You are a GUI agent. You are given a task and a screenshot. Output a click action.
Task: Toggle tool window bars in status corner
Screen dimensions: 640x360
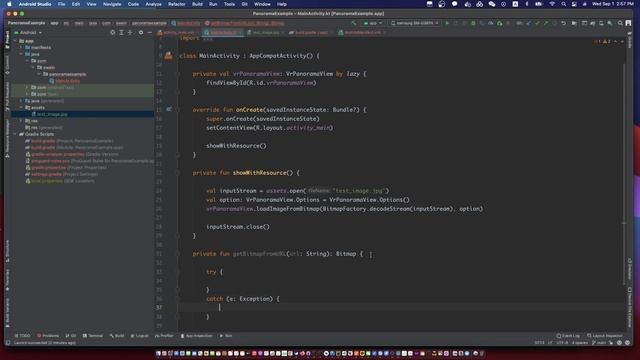pyautogui.click(x=8, y=343)
